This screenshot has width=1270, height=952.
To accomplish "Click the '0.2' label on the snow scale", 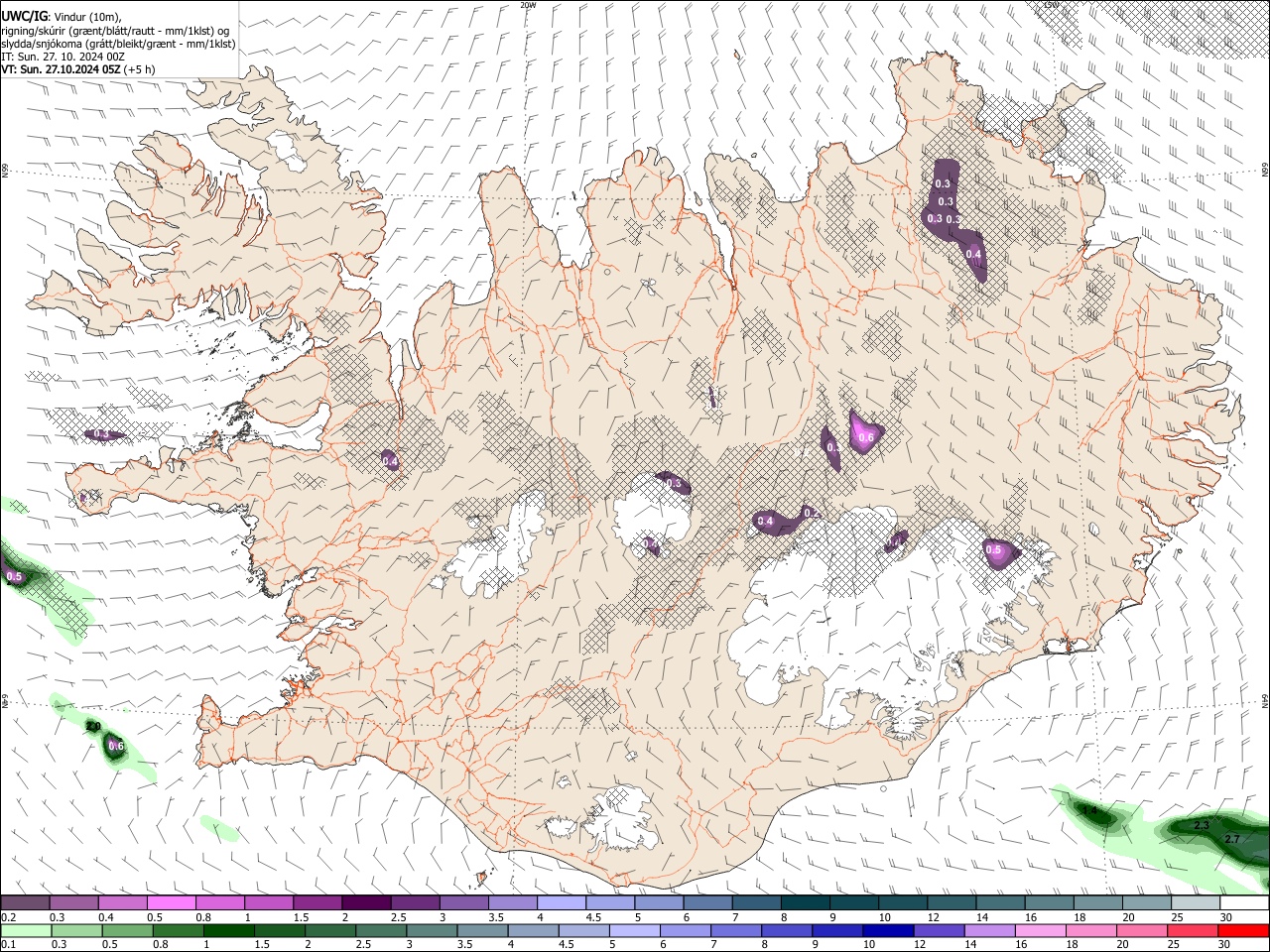I will tap(7, 917).
